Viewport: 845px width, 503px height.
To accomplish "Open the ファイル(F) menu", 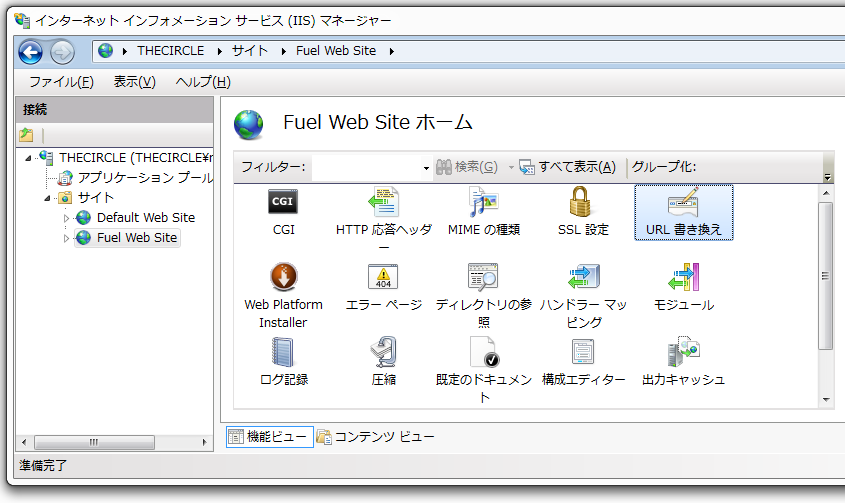I will [61, 82].
